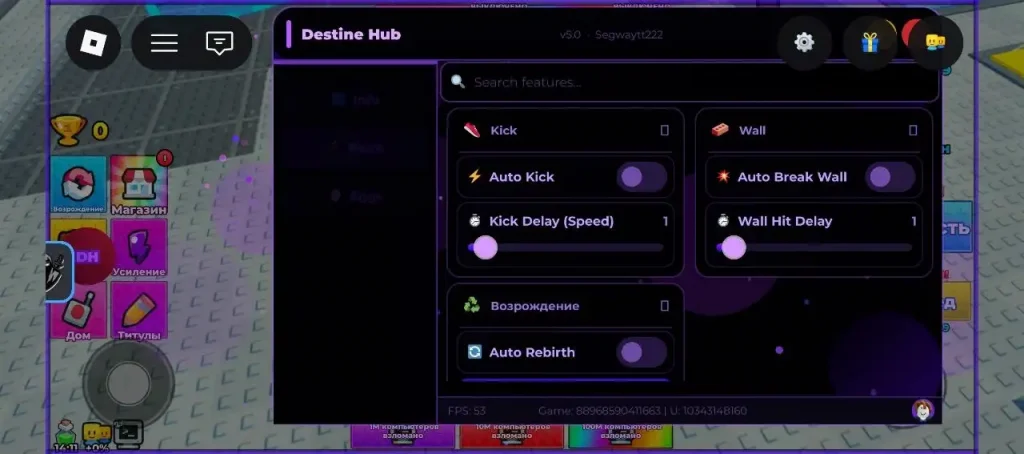Collapse the Возрождение section in hub
The image size is (1024, 454).
pyautogui.click(x=664, y=306)
